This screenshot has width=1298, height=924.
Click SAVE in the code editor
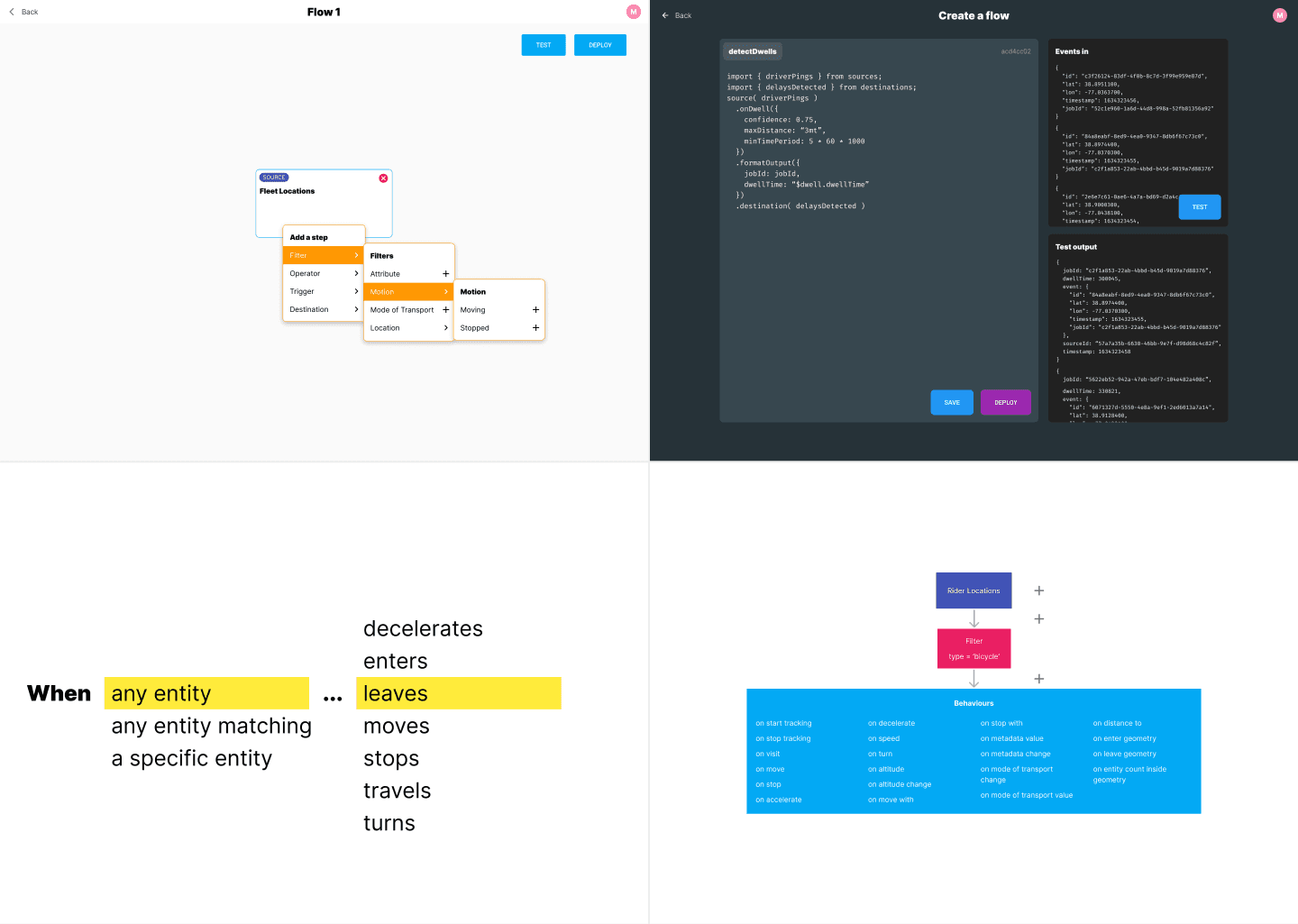tap(952, 403)
